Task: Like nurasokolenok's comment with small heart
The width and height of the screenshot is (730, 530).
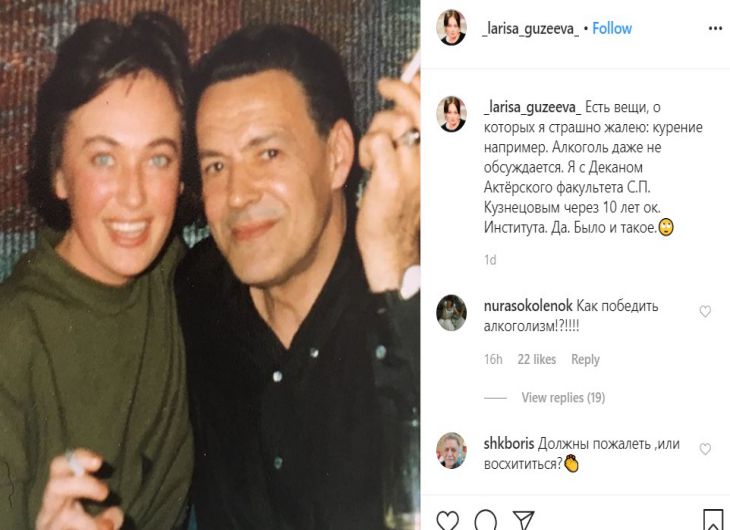Action: [705, 312]
